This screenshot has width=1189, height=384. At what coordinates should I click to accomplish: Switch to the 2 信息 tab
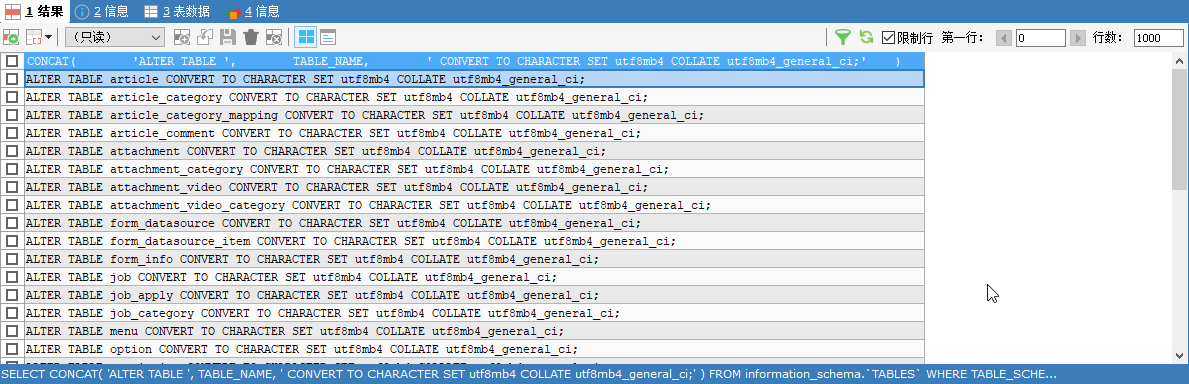point(102,11)
